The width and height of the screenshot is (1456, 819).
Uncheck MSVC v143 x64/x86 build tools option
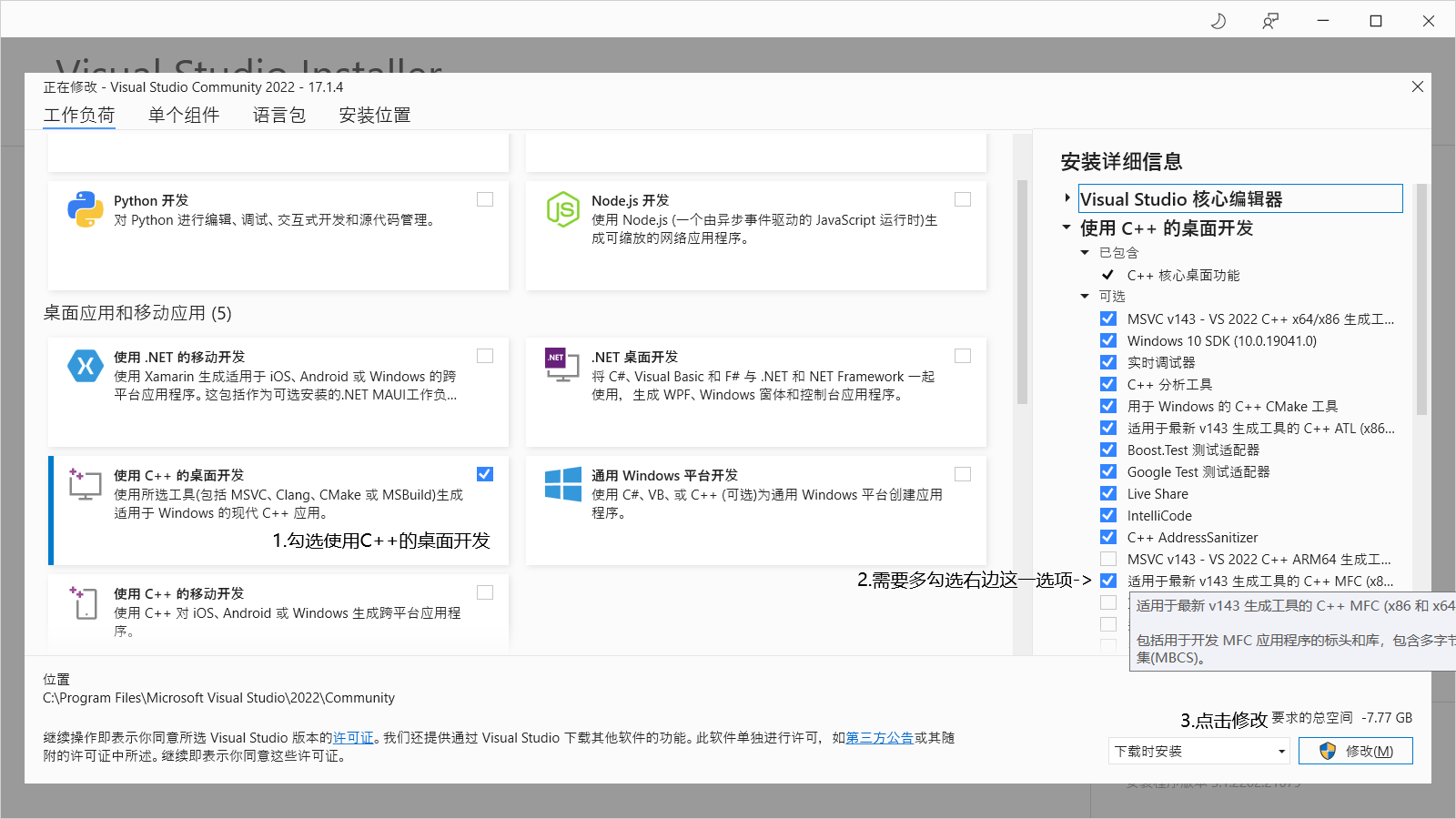(x=1108, y=318)
